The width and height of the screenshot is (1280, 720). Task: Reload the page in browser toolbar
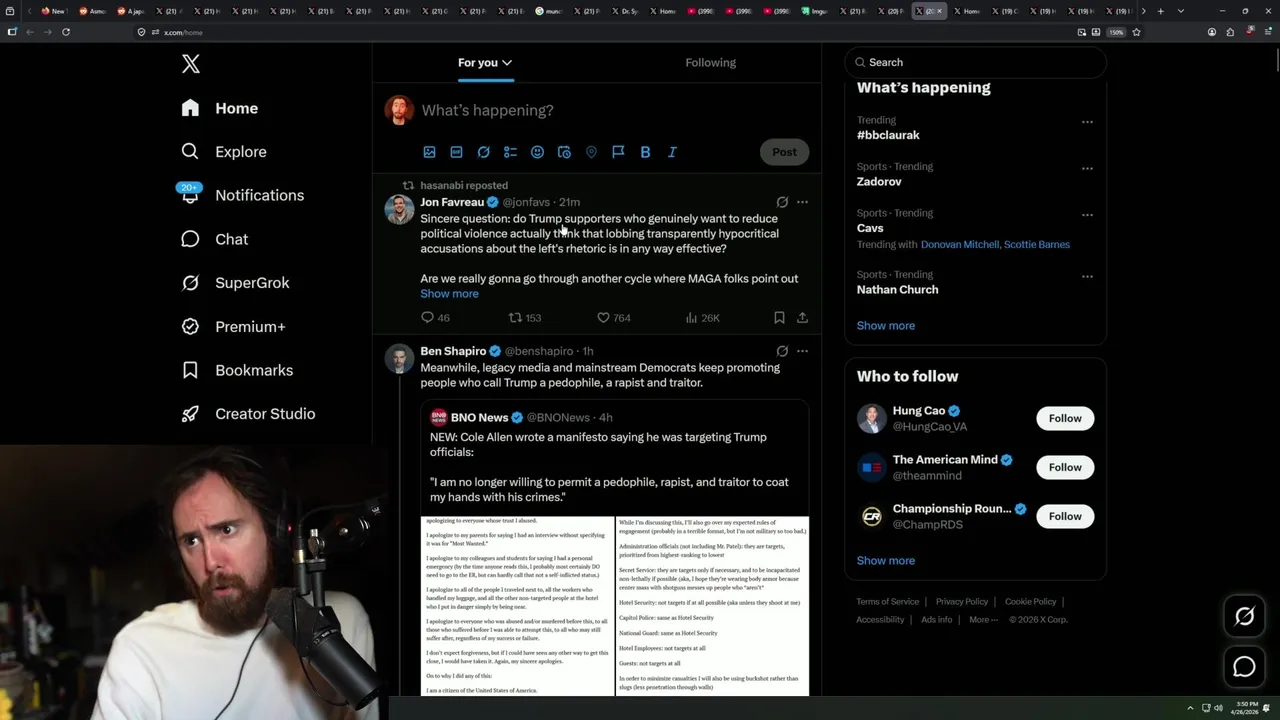(x=66, y=32)
